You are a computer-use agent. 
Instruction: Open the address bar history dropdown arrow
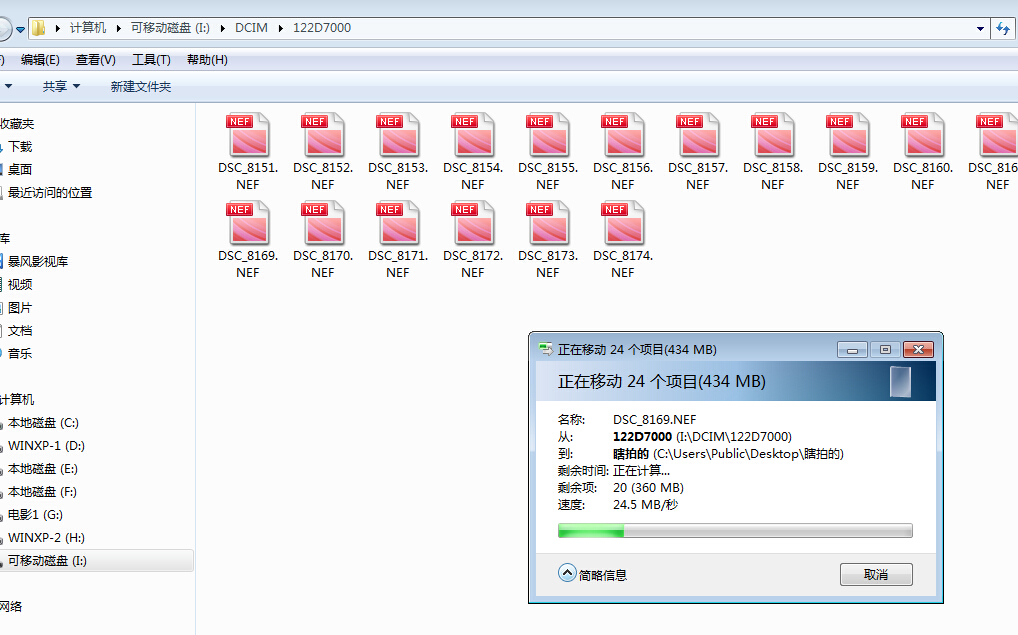click(x=980, y=29)
